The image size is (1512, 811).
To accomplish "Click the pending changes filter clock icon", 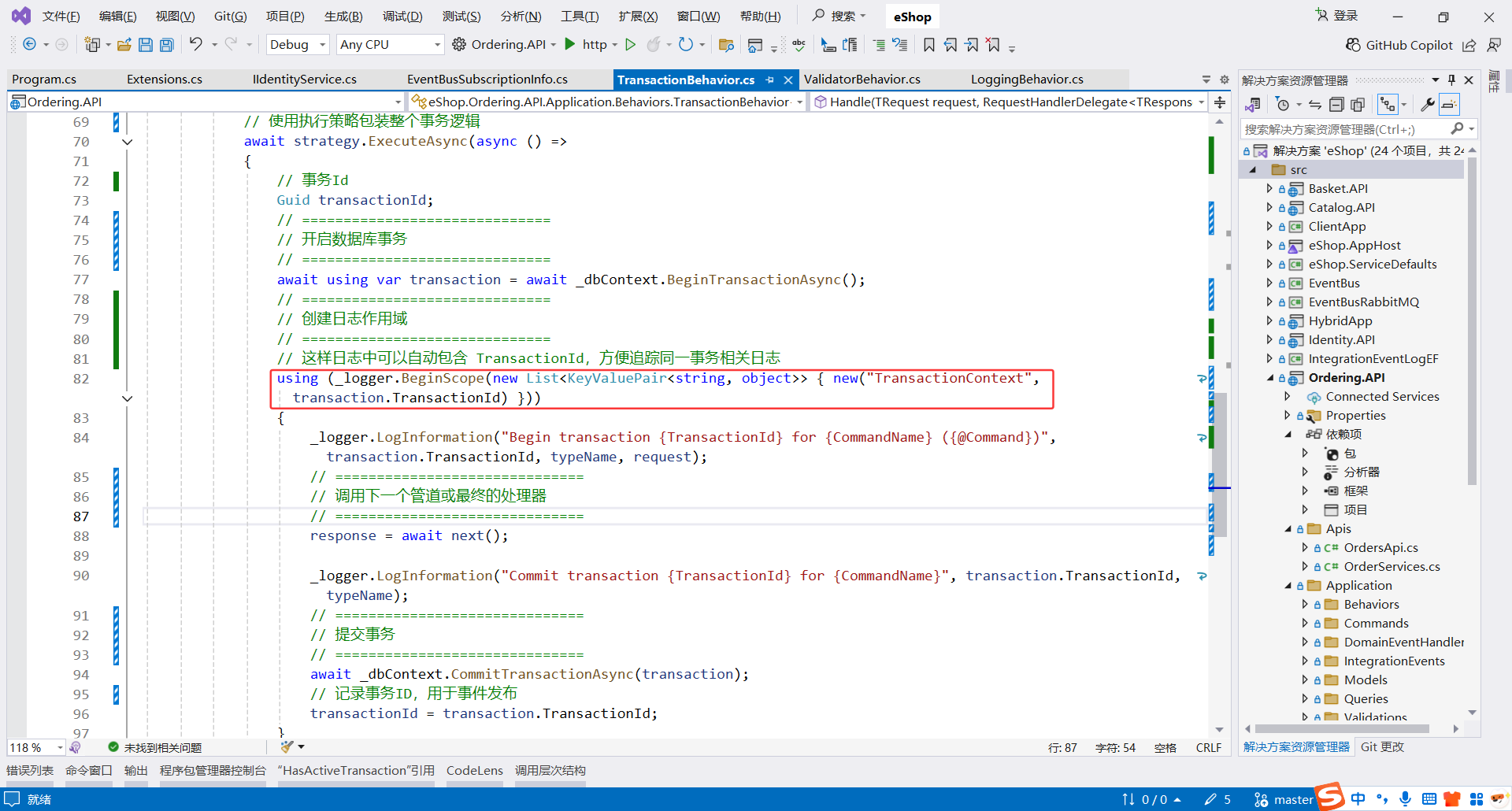I will pos(1282,105).
